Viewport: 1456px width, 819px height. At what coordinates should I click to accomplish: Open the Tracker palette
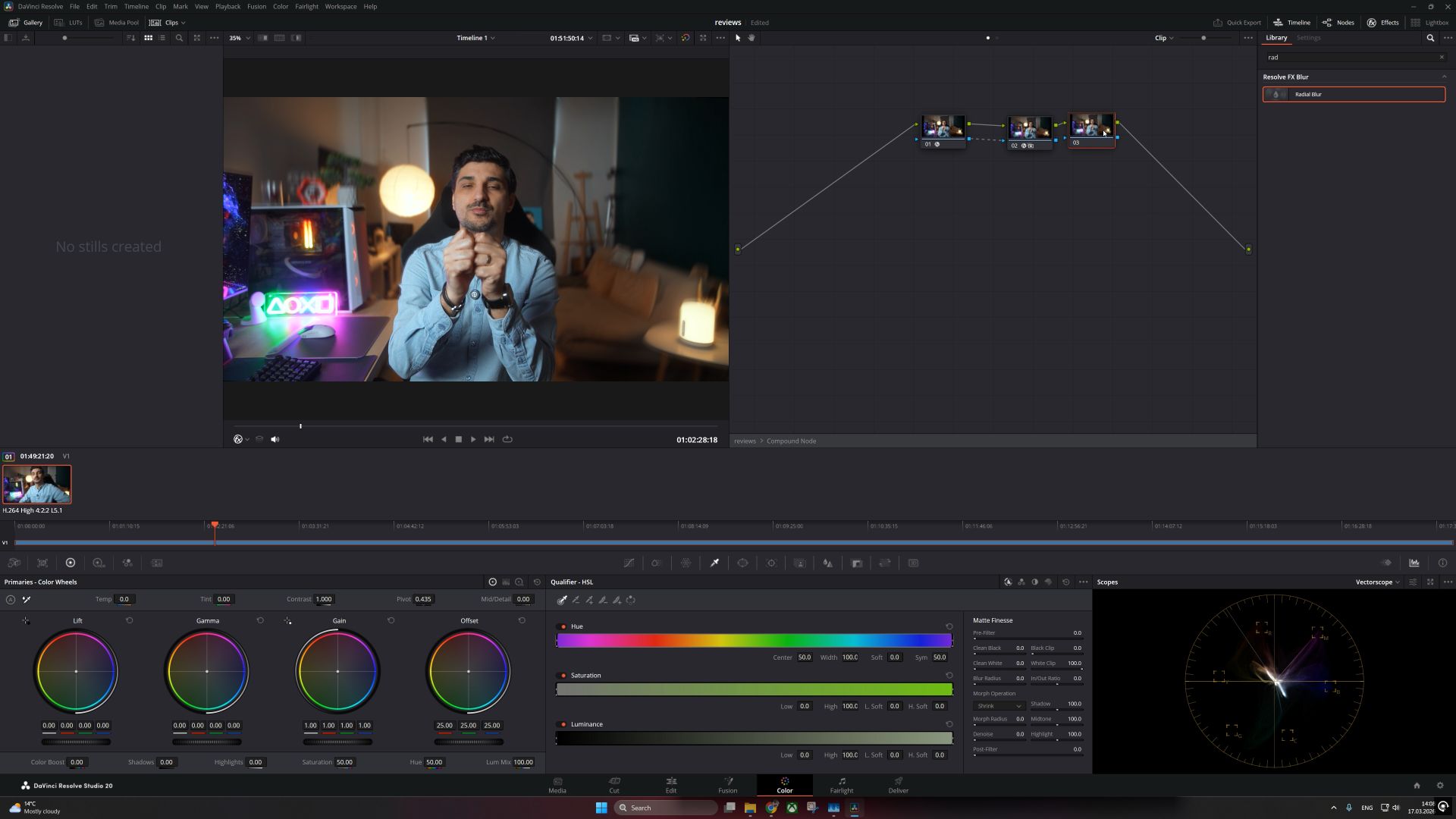click(x=771, y=563)
